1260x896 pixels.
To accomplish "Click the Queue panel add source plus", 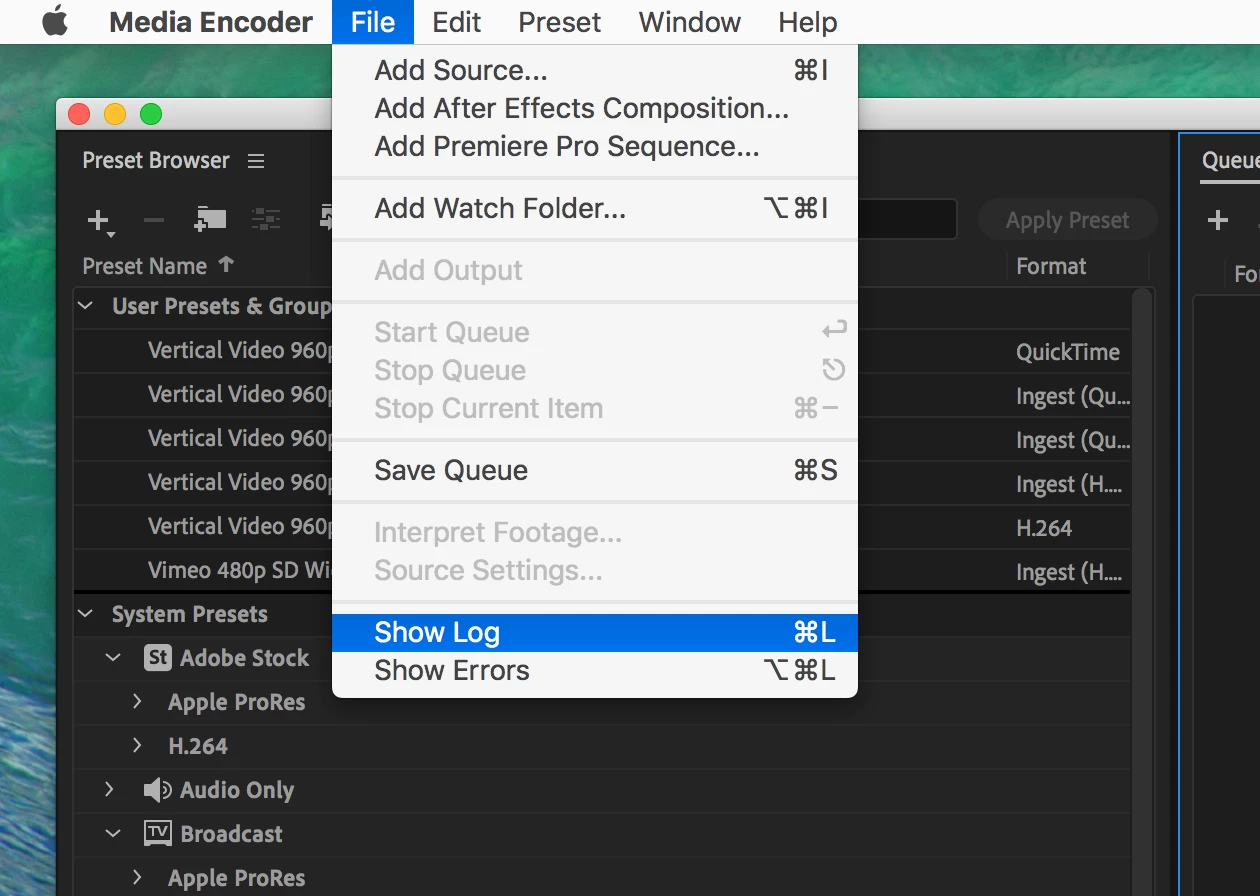I will (x=1217, y=221).
